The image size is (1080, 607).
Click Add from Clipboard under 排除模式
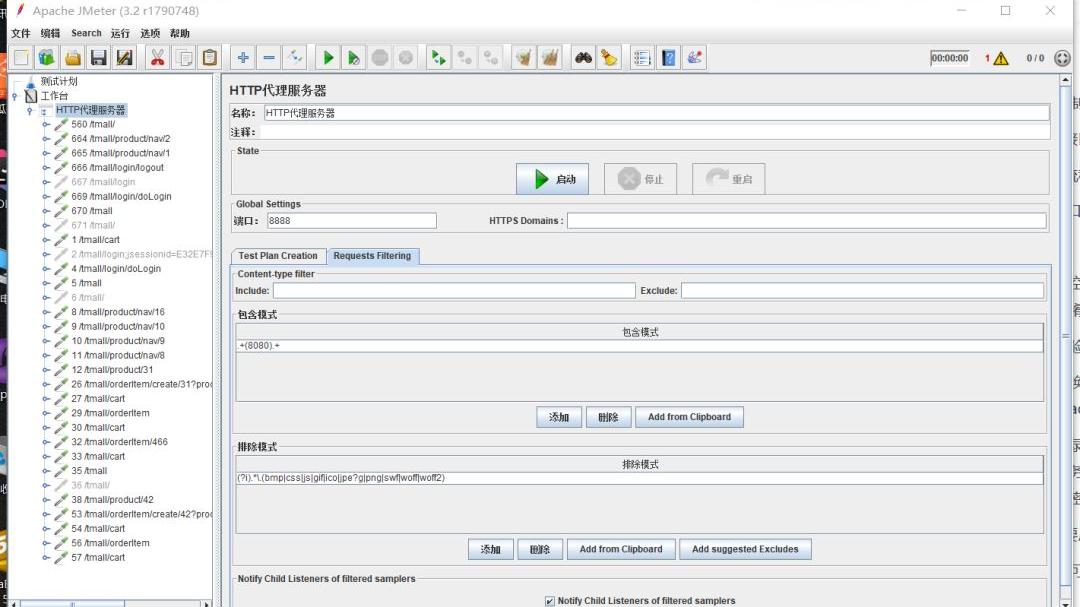coord(621,549)
